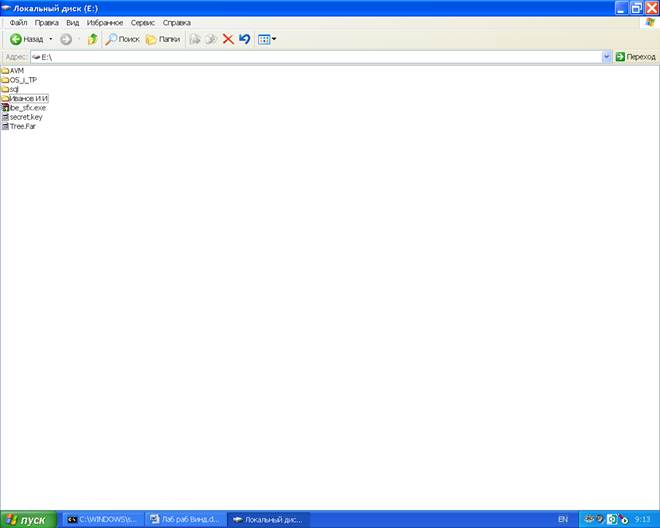Open the Правка menu
The width and height of the screenshot is (660, 528).
(x=46, y=23)
